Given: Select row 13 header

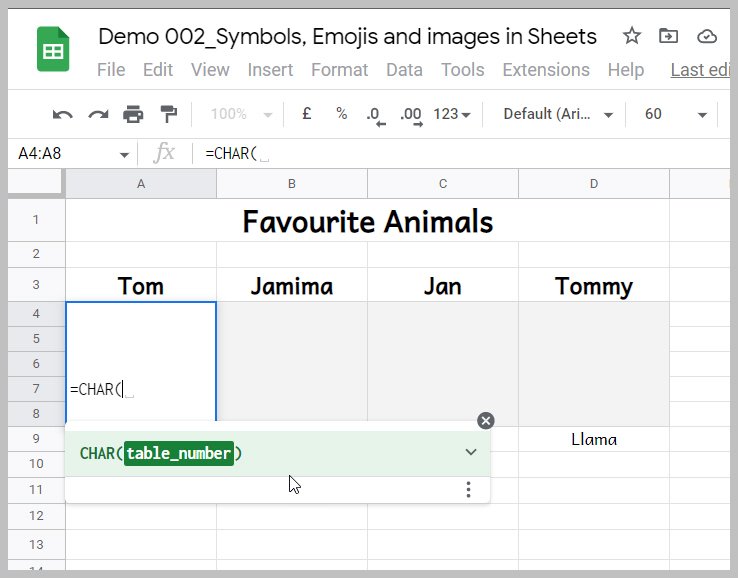Looking at the screenshot, I should 36,545.
